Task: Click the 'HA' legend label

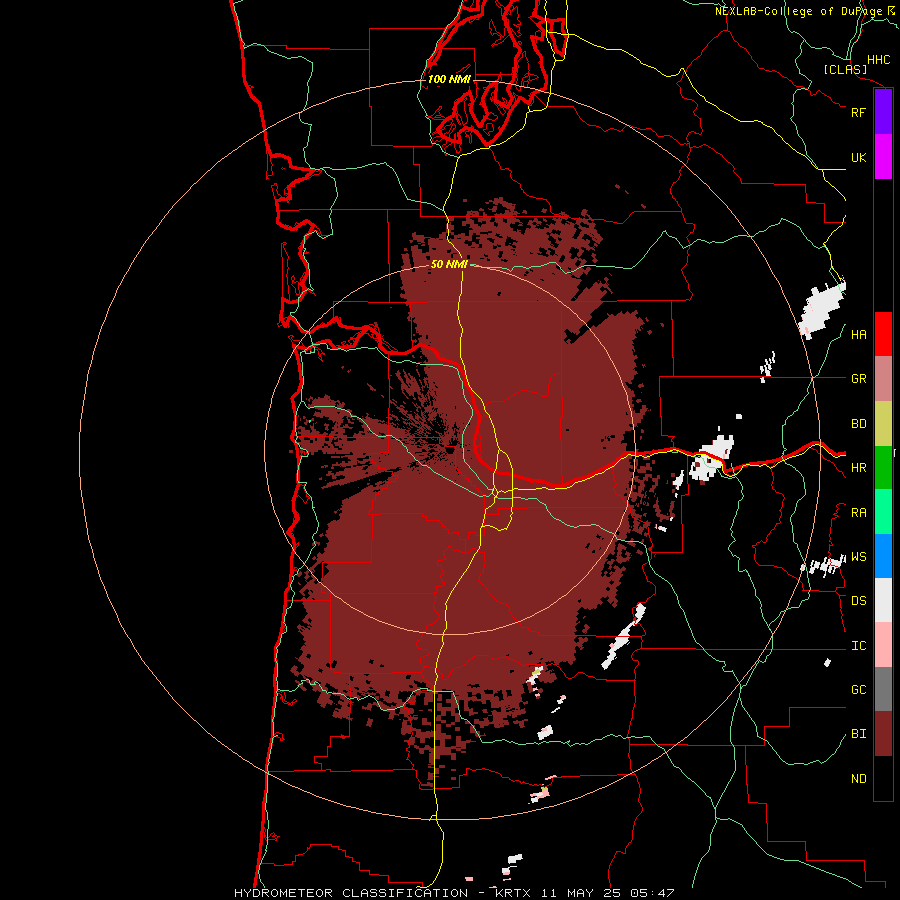Action: point(859,334)
